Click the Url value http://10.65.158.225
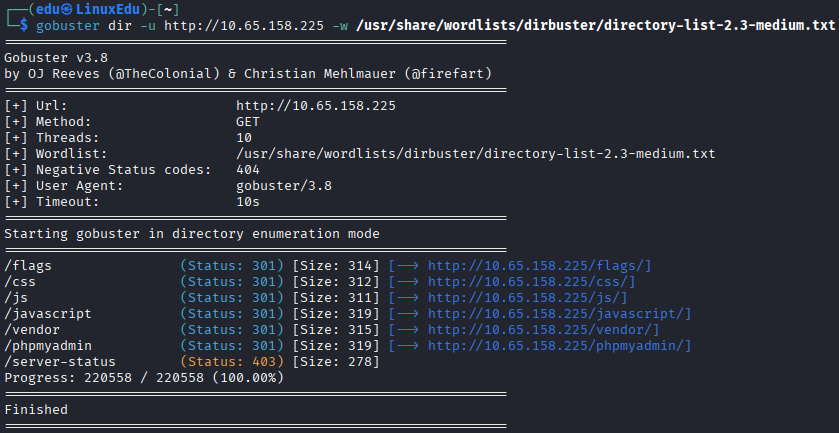 pos(316,106)
